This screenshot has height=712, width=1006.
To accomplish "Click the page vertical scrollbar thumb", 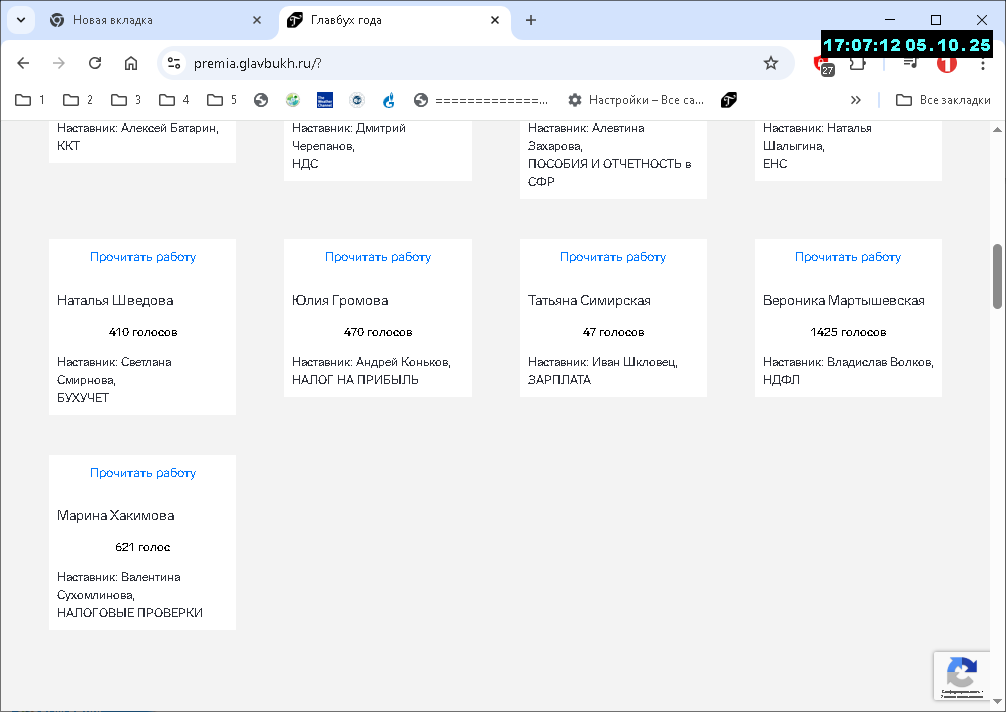I will [x=998, y=276].
